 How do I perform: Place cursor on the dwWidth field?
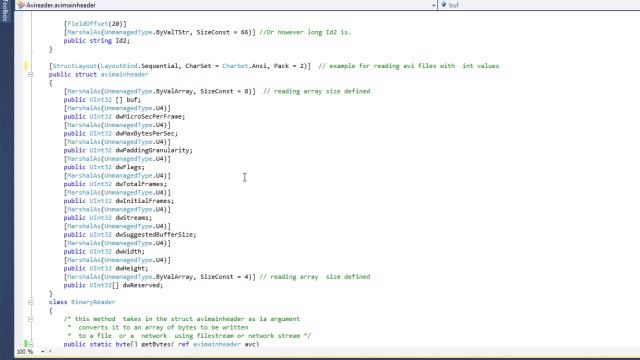[130, 251]
